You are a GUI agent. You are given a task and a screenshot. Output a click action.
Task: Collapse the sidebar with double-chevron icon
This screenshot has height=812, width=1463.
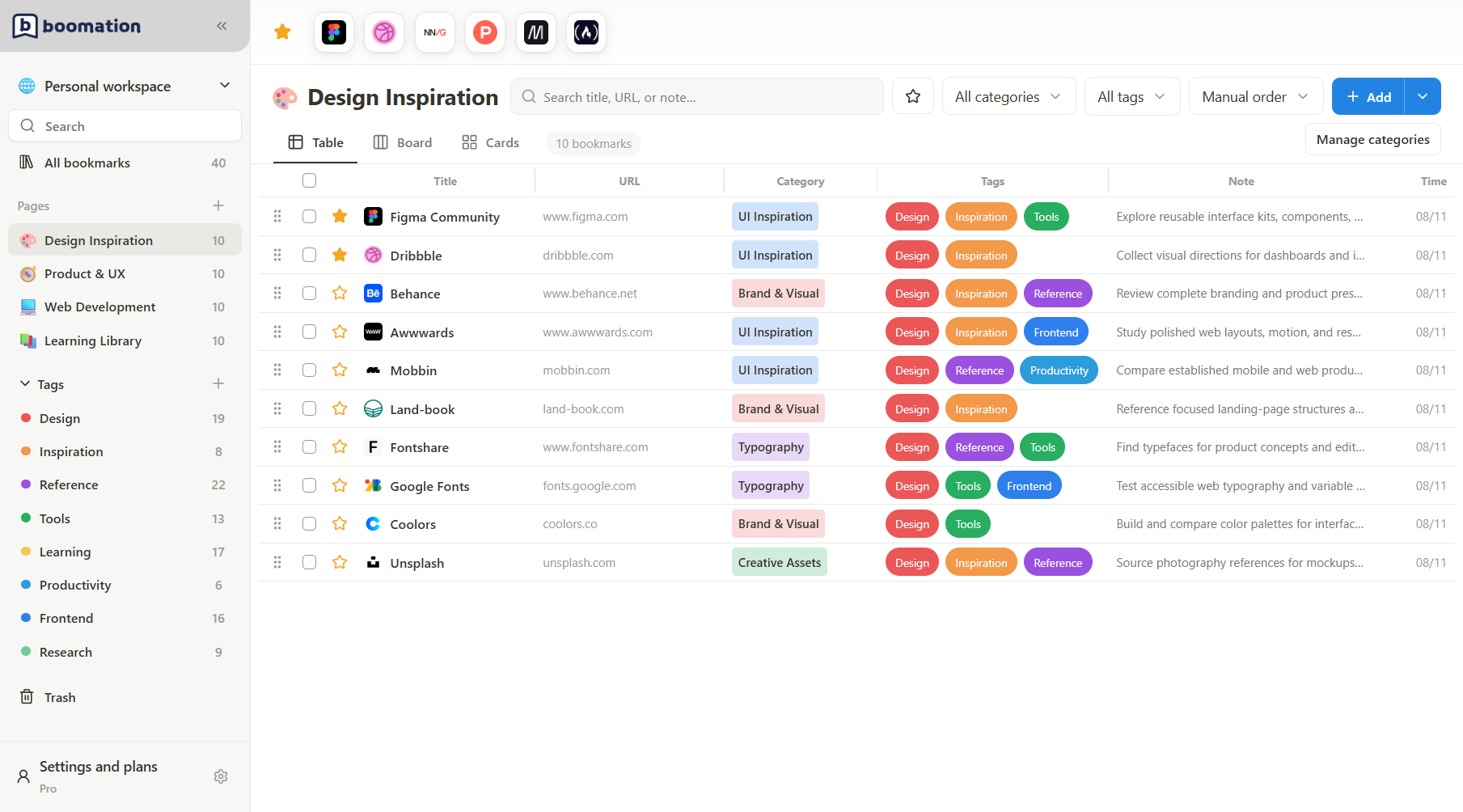[x=222, y=26]
